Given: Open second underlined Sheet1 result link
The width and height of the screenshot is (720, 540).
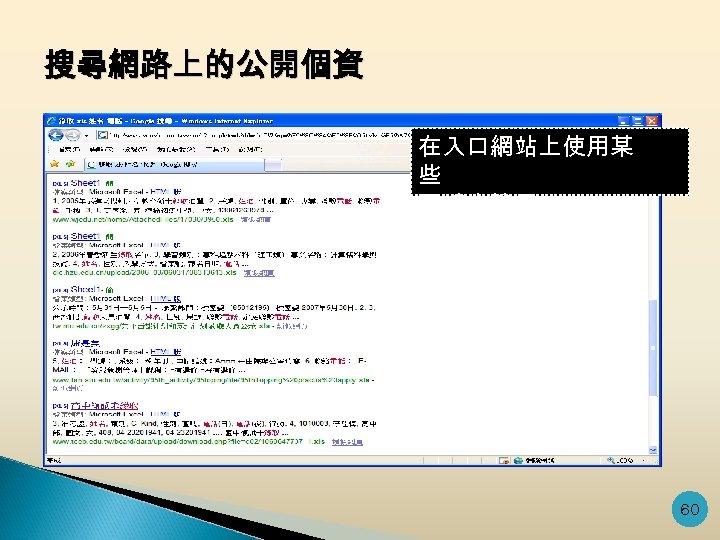Looking at the screenshot, I should (x=85, y=236).
